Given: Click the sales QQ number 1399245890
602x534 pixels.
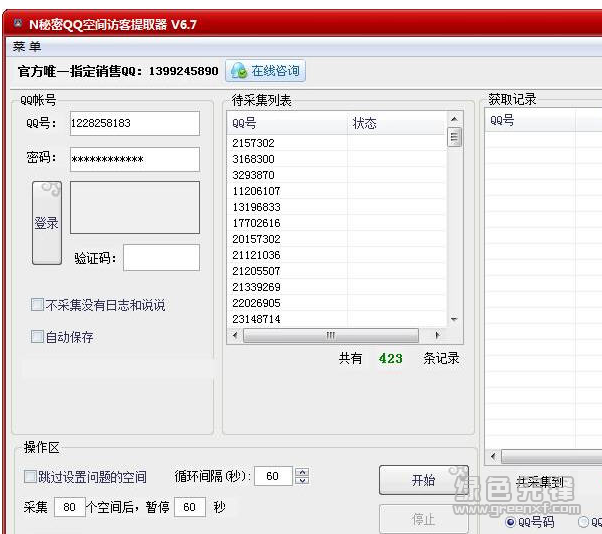Looking at the screenshot, I should coord(184,71).
